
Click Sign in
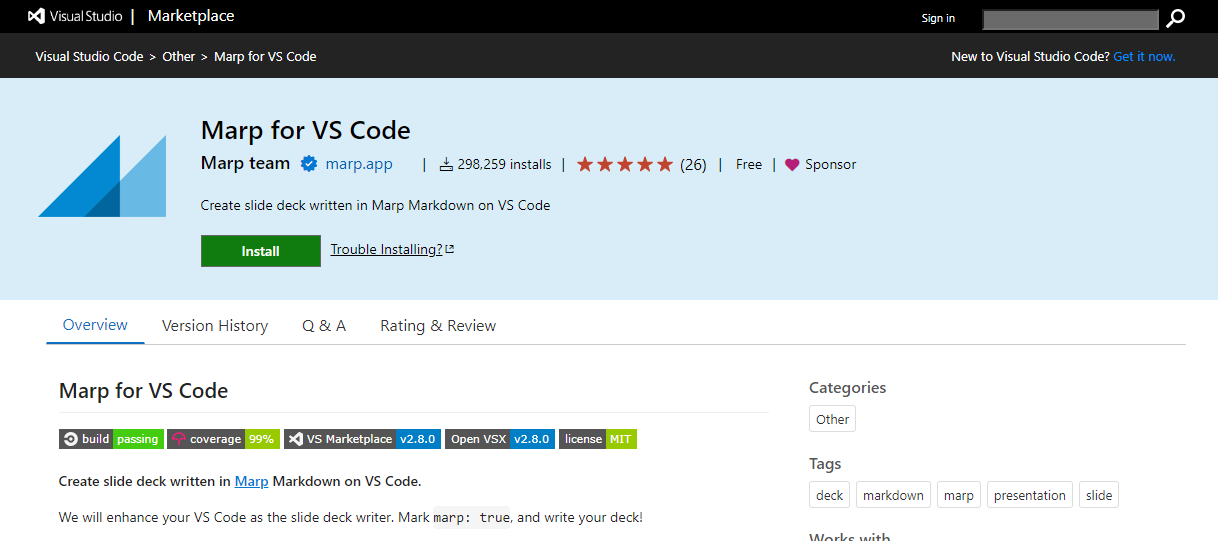[938, 18]
